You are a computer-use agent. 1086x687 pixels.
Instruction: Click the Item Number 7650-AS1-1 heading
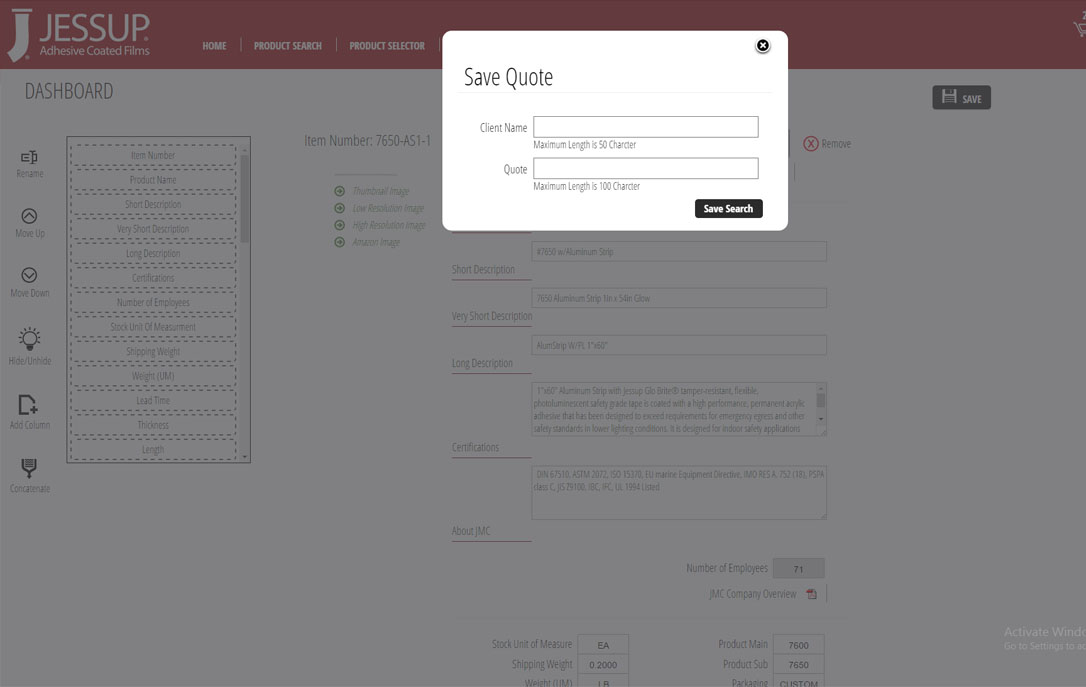(x=367, y=141)
